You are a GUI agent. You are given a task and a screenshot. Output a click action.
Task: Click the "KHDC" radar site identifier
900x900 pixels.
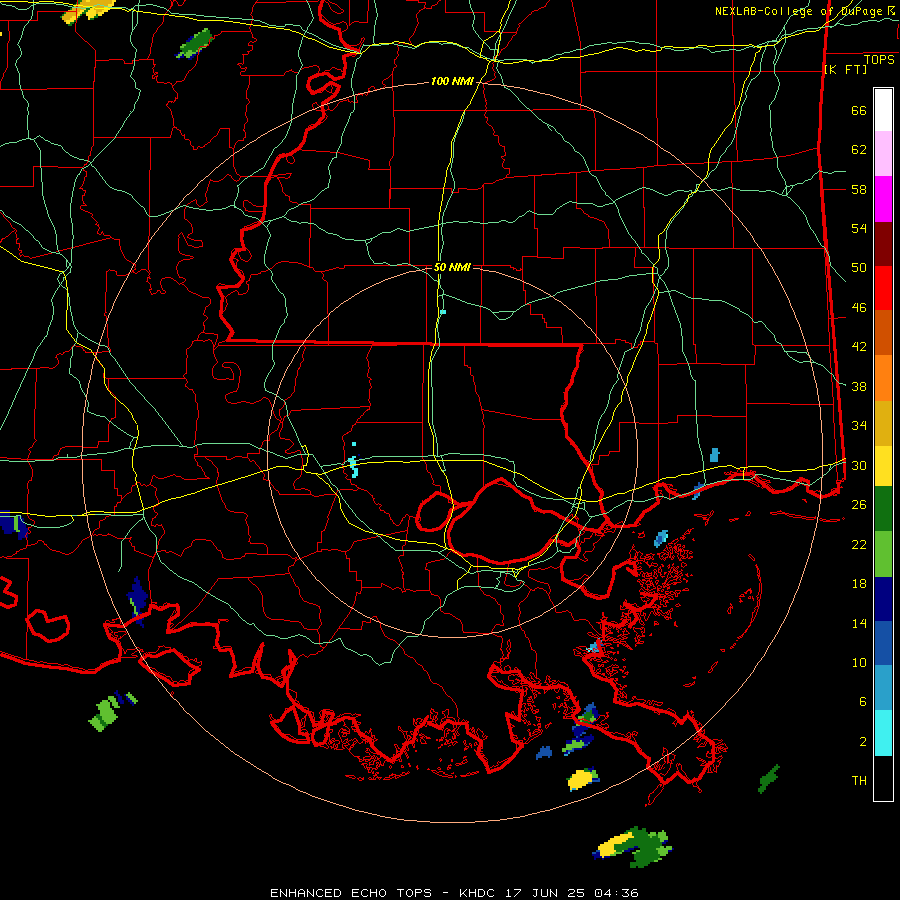[478, 893]
